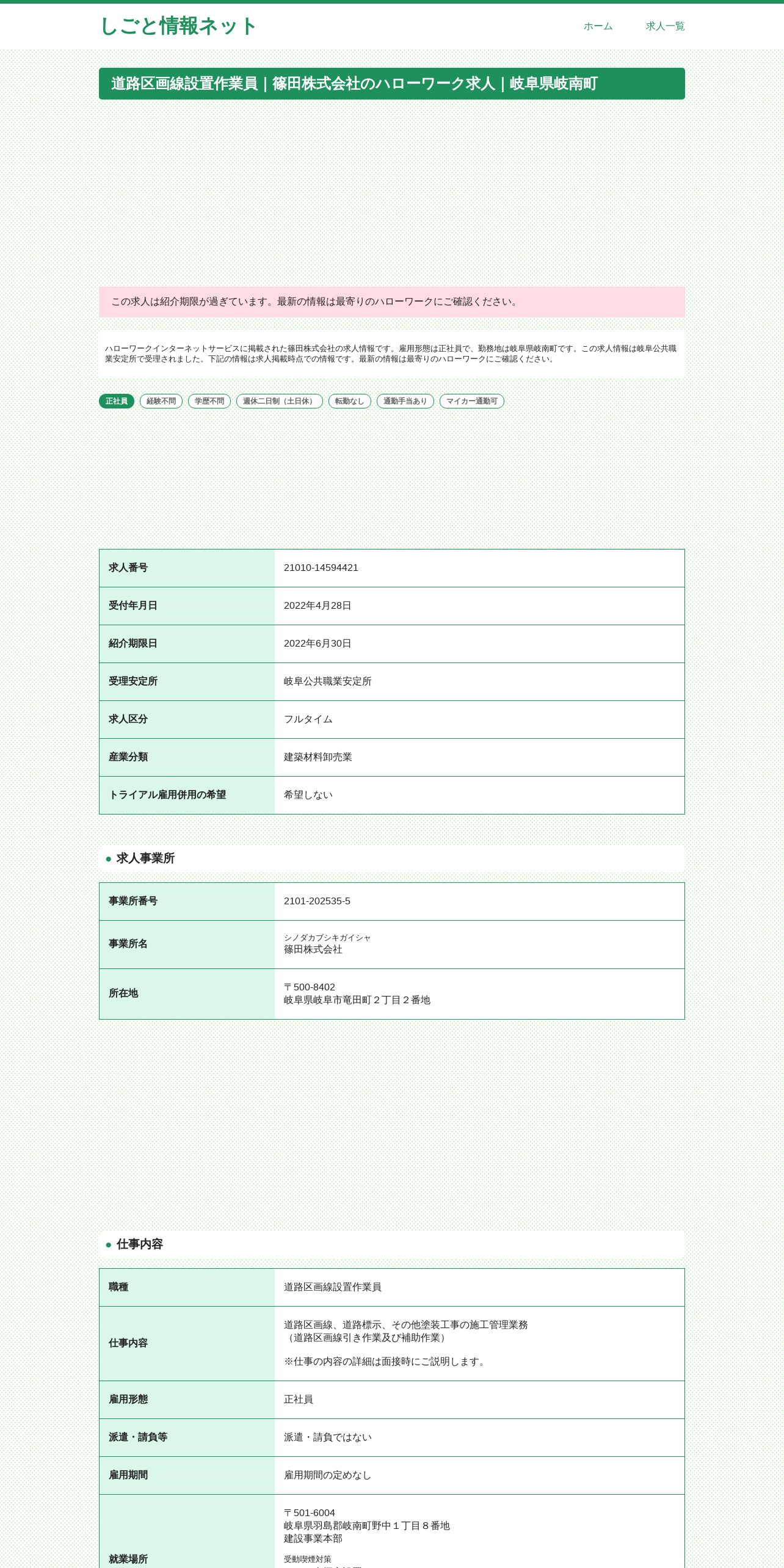Click the job number 21010-14594421
This screenshot has width=784, height=1568.
(321, 568)
